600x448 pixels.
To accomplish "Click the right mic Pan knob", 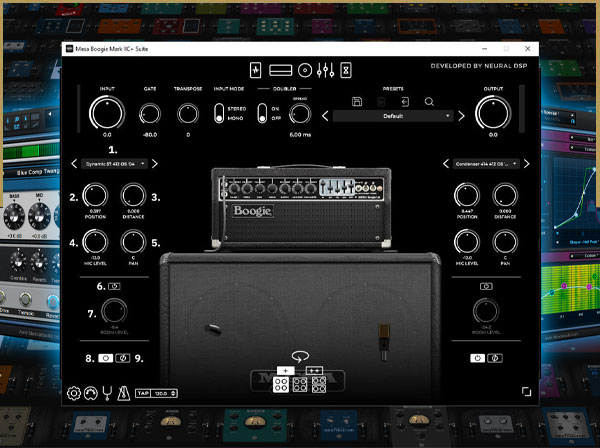I will point(505,242).
